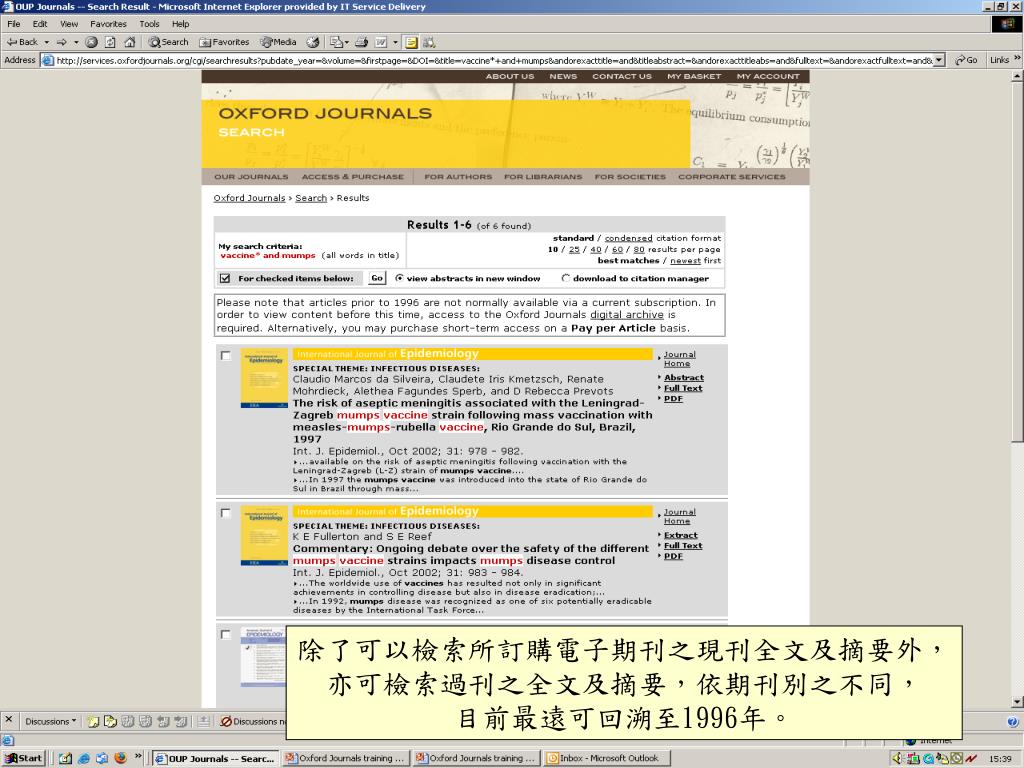1024x768 pixels.
Task: Click the Insert discussion in document icon
Action: (93, 721)
